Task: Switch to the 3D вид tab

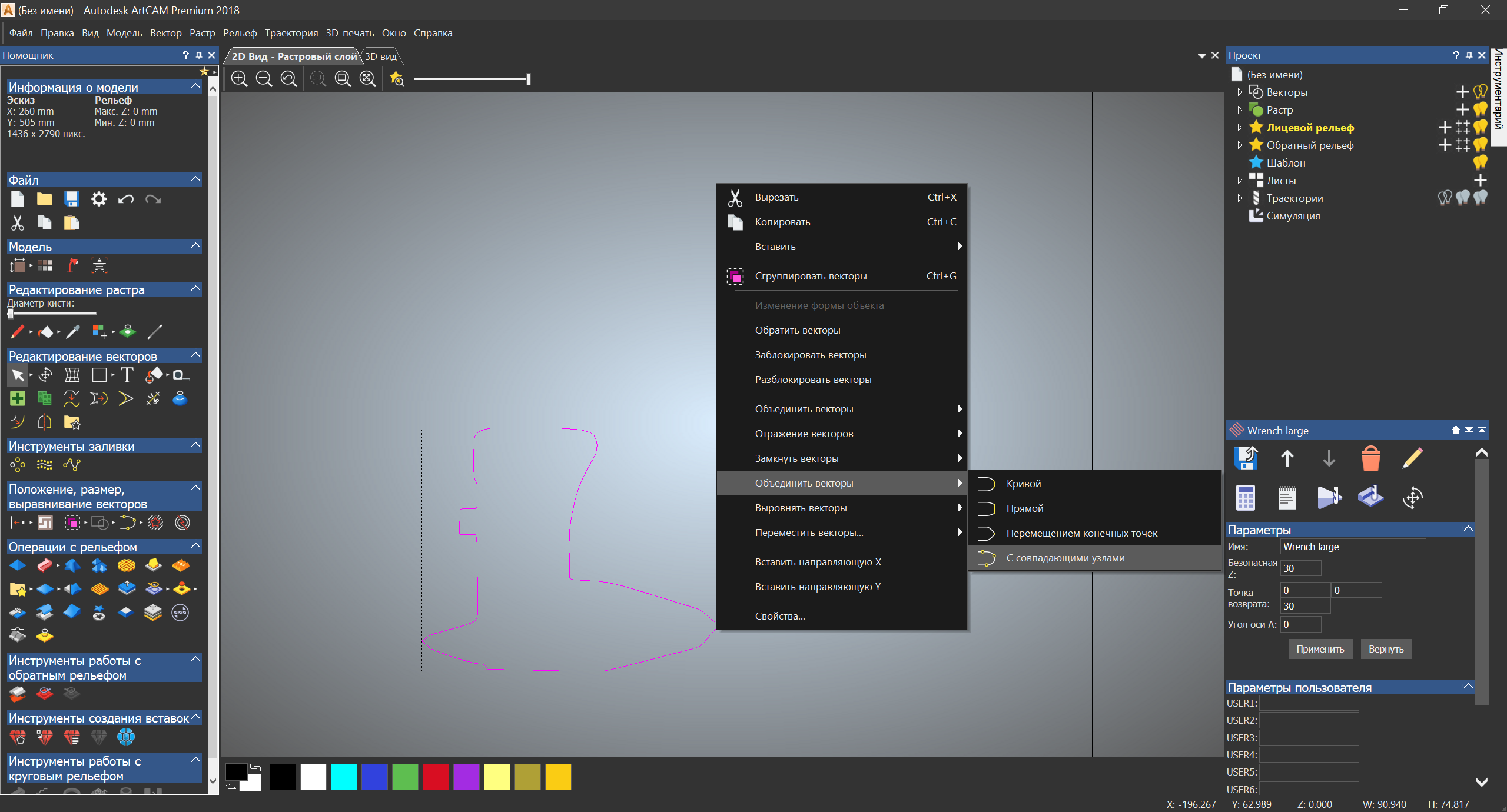Action: pos(381,56)
